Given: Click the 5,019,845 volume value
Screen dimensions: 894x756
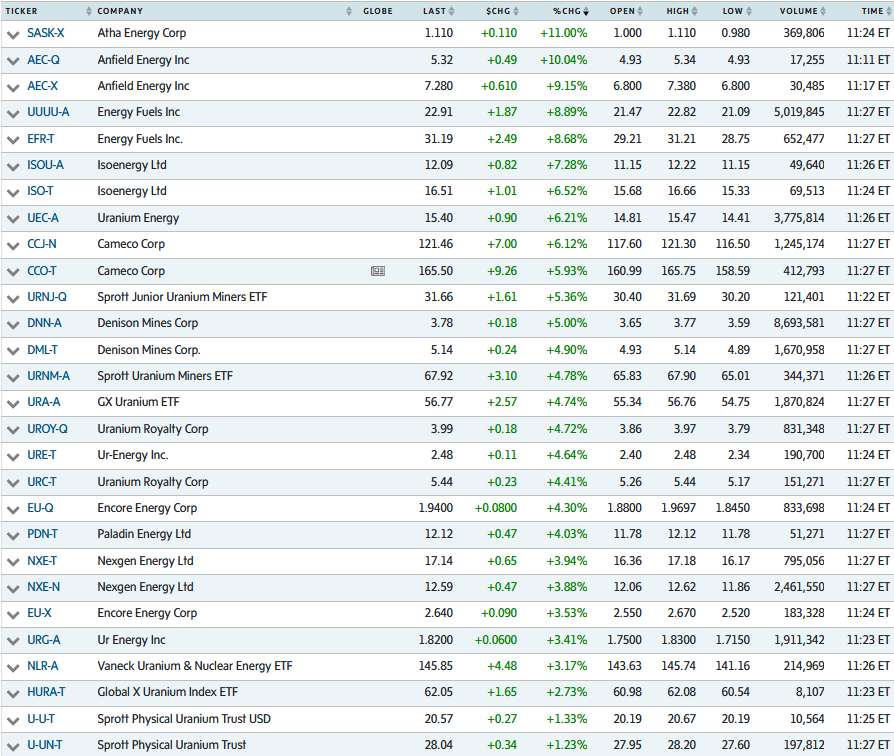Looking at the screenshot, I should tap(799, 112).
